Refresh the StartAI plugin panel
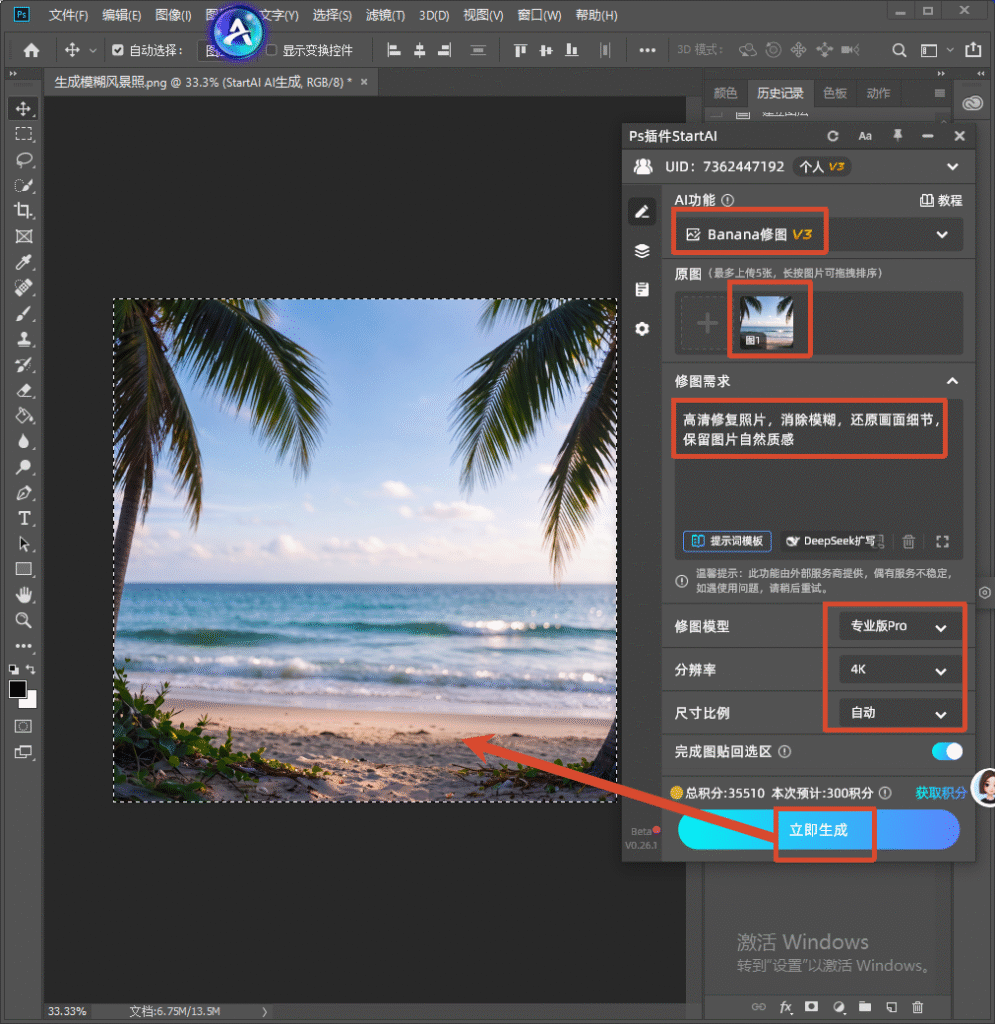995x1024 pixels. point(832,136)
